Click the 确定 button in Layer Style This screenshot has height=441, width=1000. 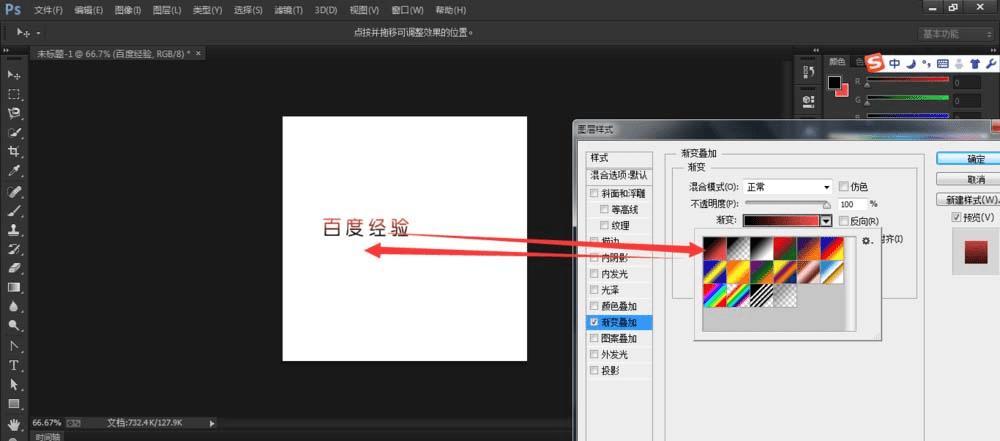[x=968, y=159]
